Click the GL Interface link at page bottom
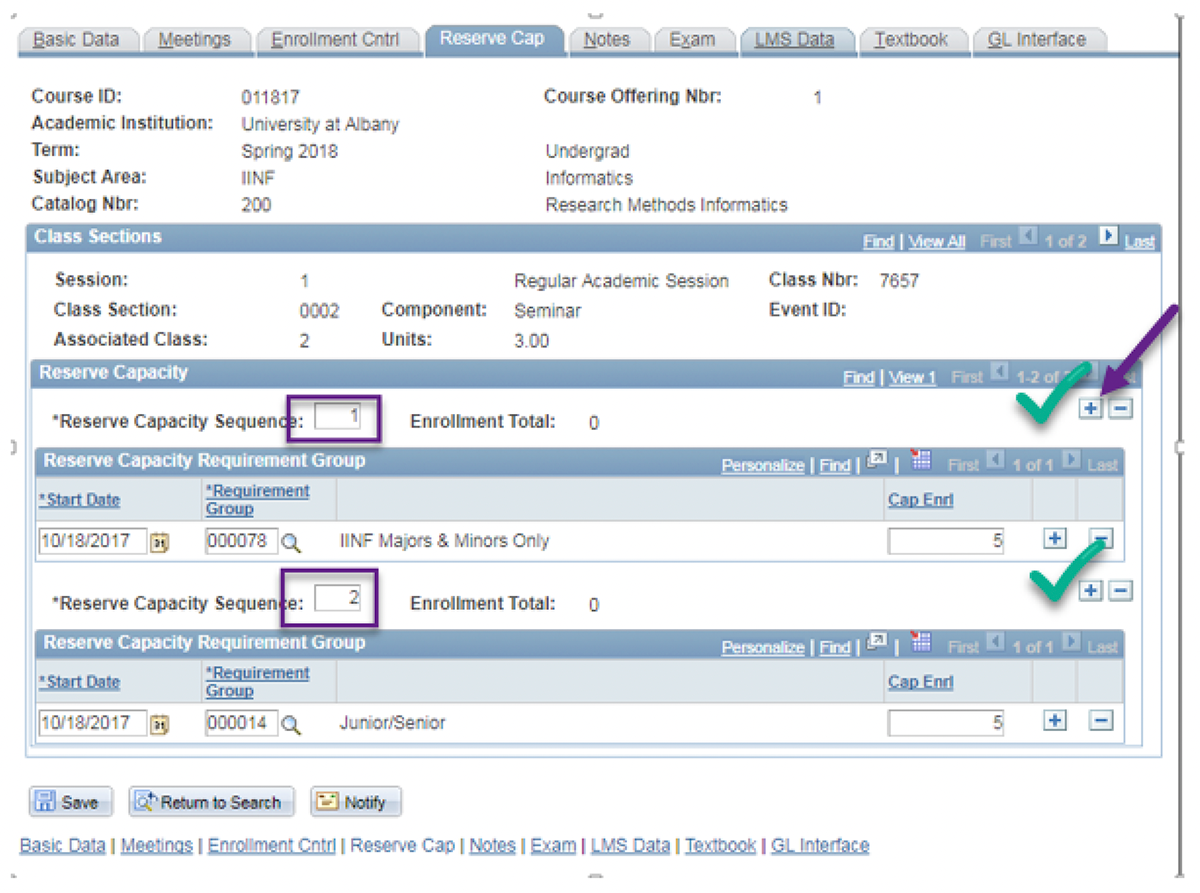Image resolution: width=1200 pixels, height=893 pixels. pos(819,845)
